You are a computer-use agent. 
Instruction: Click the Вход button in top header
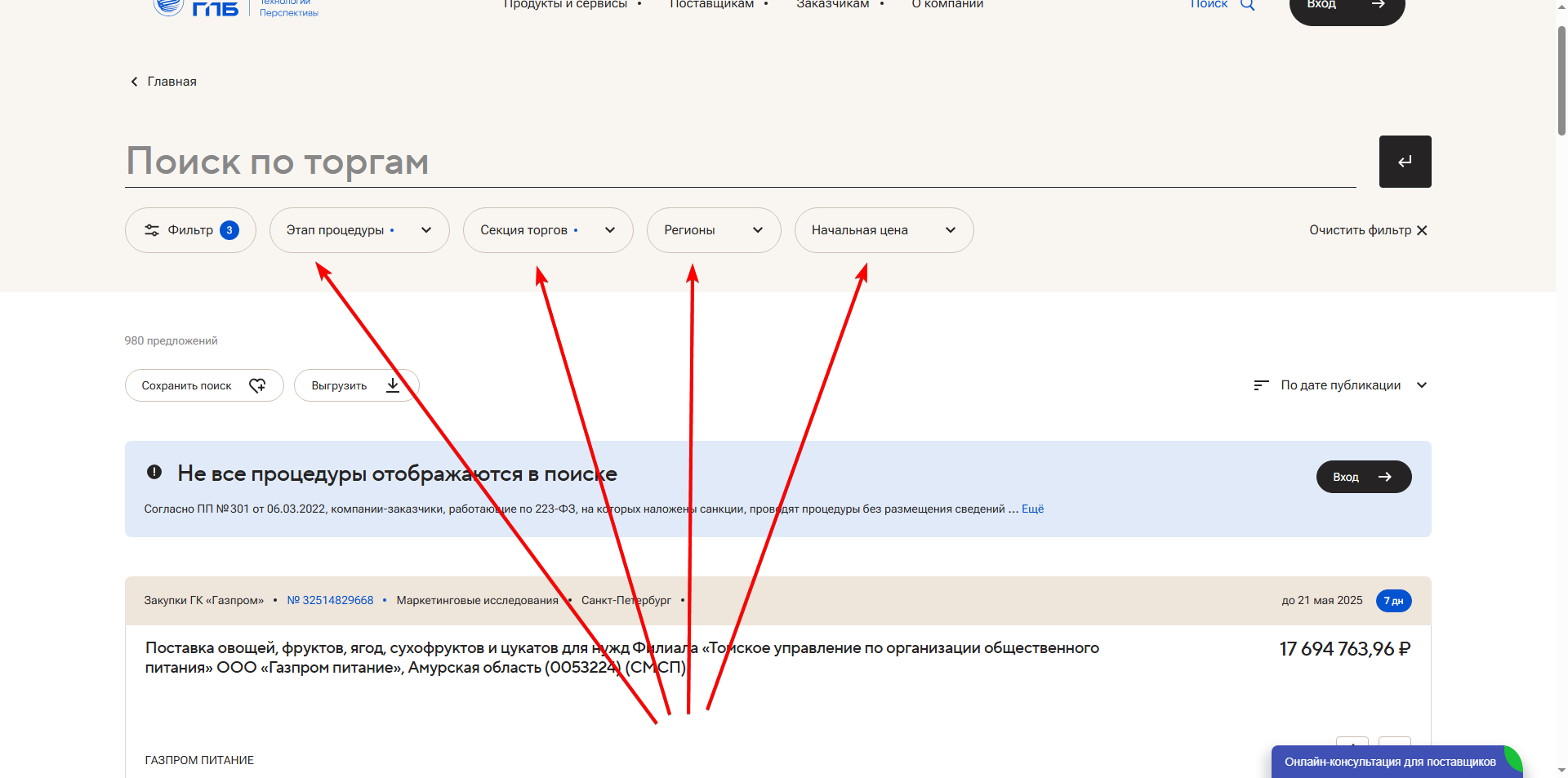coord(1347,8)
